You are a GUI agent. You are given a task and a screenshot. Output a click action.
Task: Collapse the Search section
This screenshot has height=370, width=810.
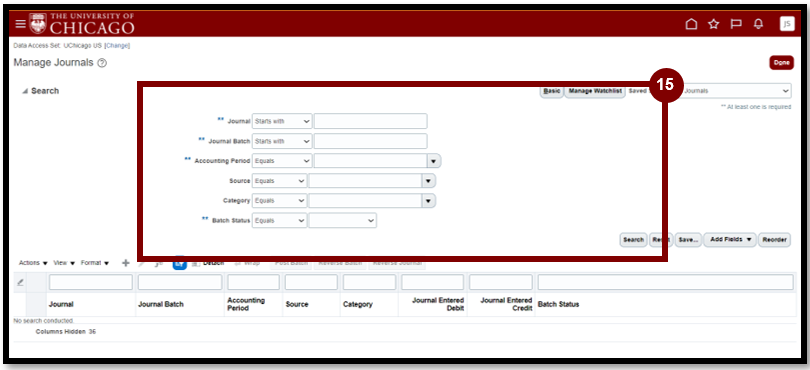24,91
